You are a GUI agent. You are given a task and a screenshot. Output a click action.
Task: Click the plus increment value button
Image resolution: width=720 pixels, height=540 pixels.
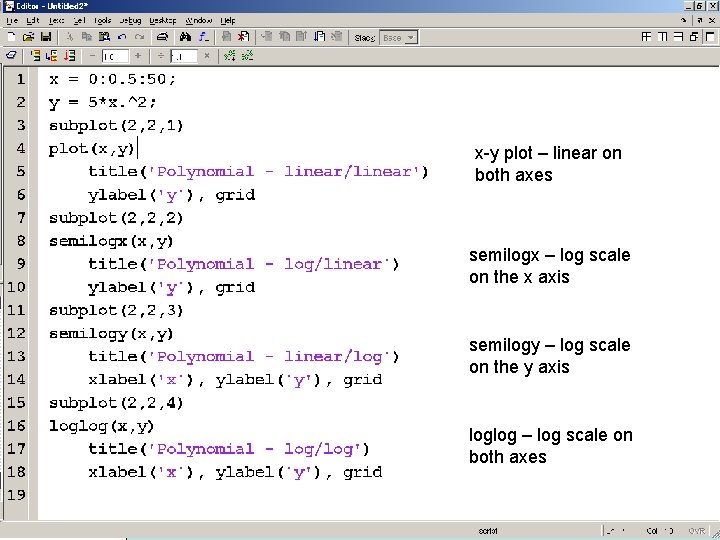coord(138,56)
